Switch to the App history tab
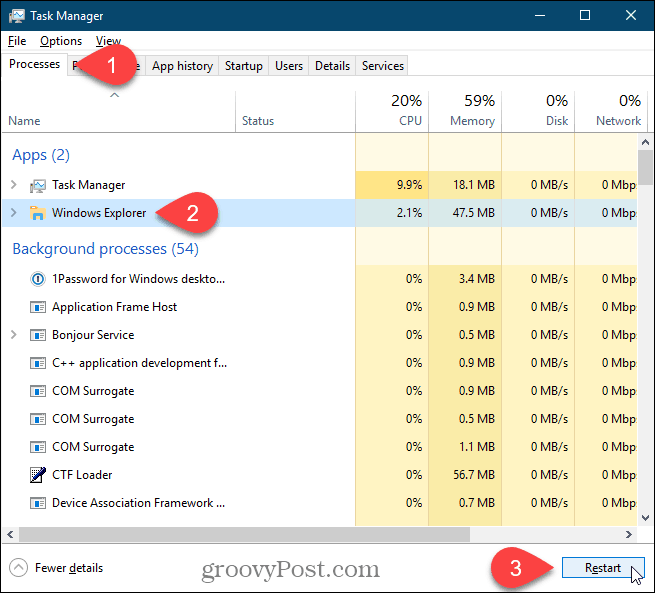 click(182, 66)
